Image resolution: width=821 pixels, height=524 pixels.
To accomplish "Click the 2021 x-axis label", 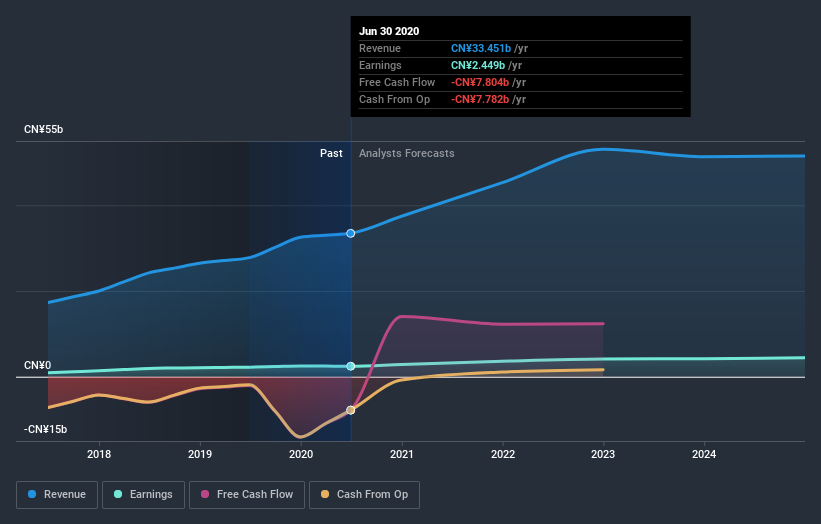I will pyautogui.click(x=402, y=454).
